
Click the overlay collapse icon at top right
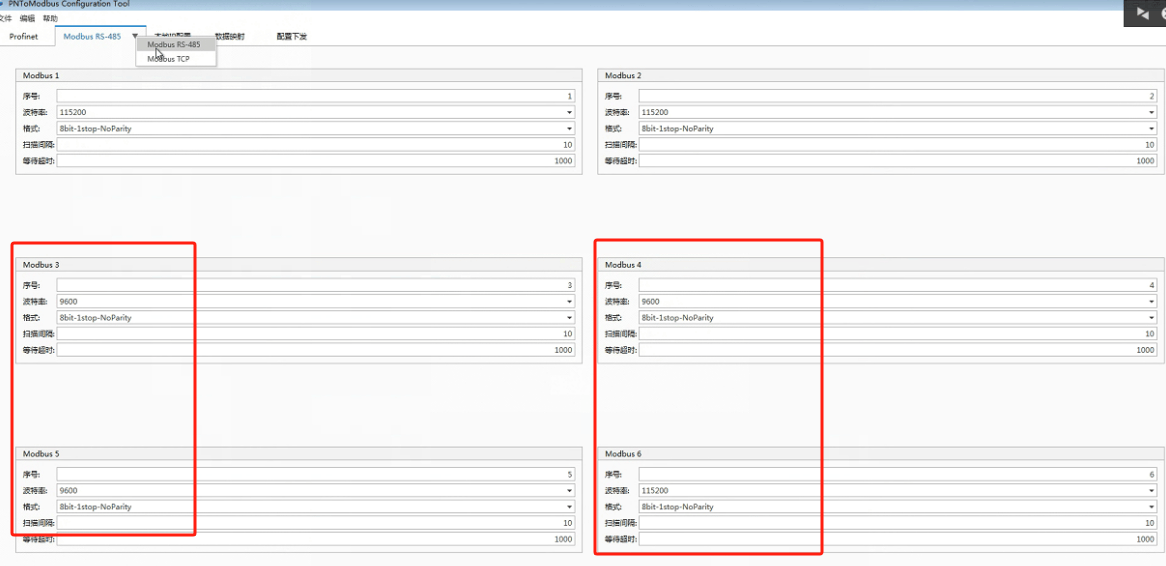[x=1143, y=13]
